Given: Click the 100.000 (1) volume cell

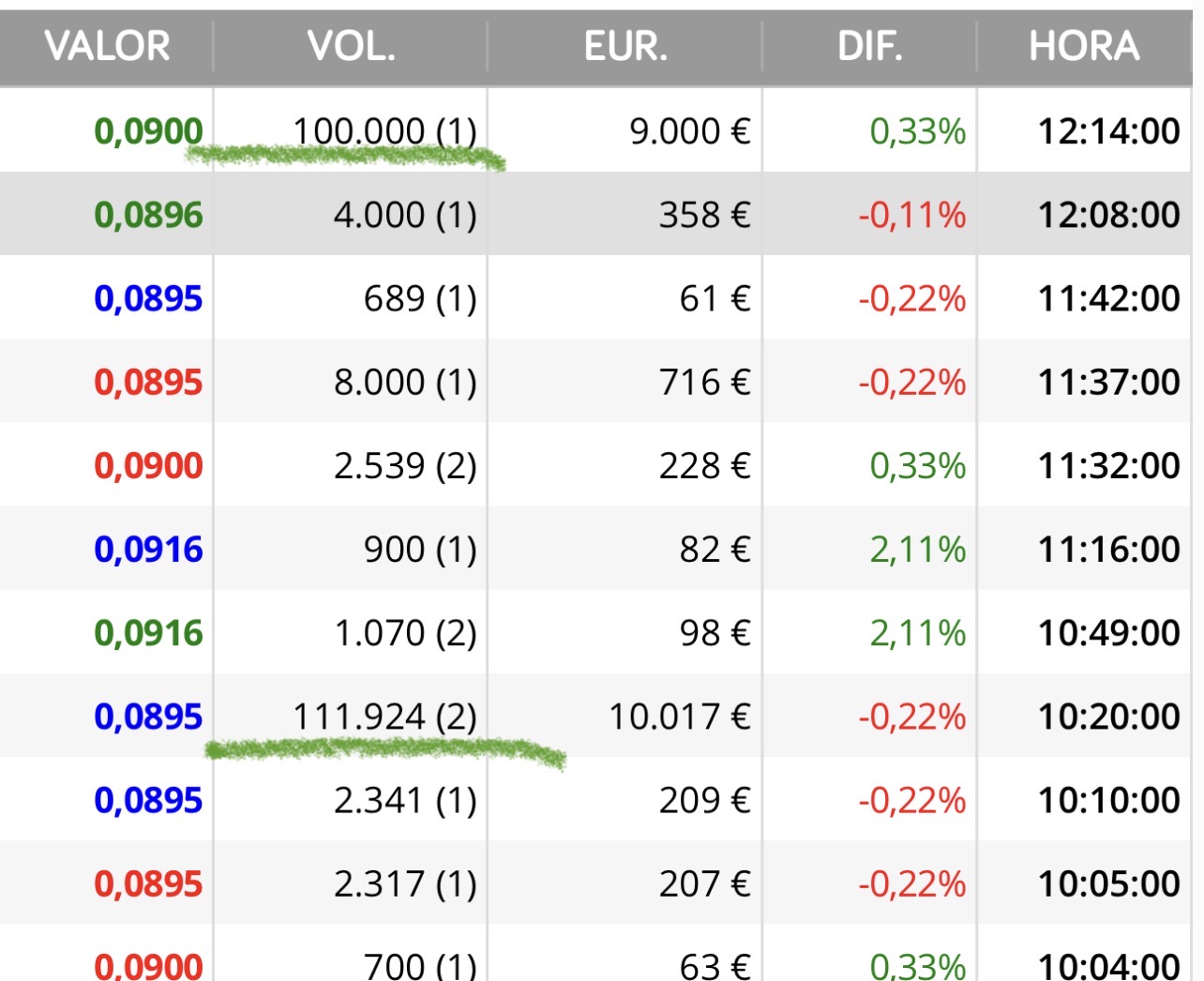Looking at the screenshot, I should [384, 131].
